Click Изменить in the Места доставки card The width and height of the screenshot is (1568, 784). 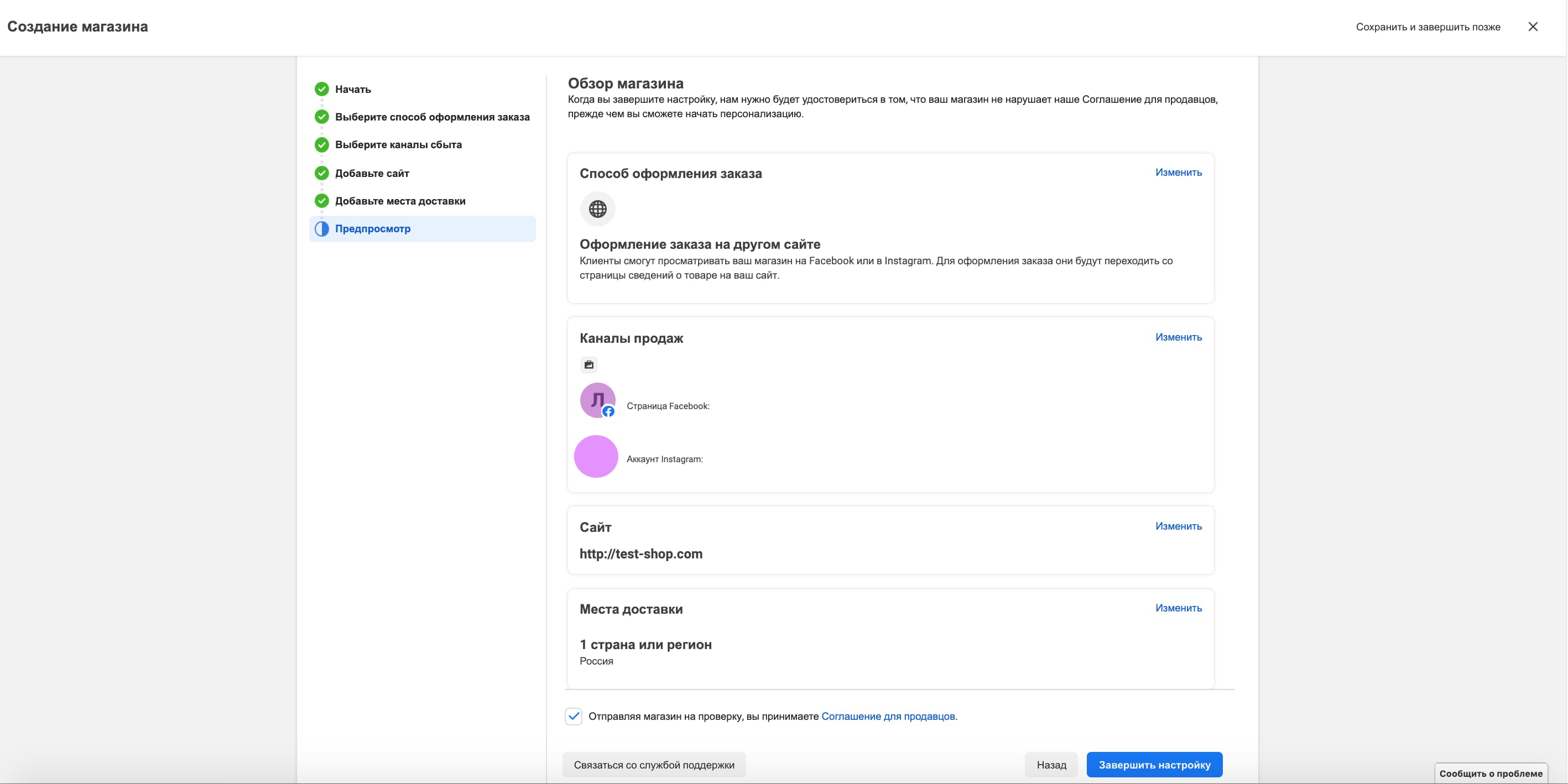(x=1179, y=608)
